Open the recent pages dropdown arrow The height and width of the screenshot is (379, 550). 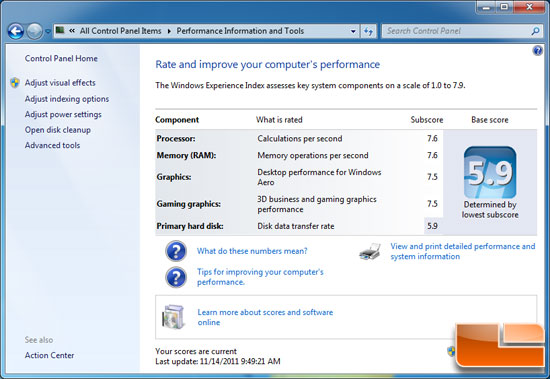coord(48,32)
